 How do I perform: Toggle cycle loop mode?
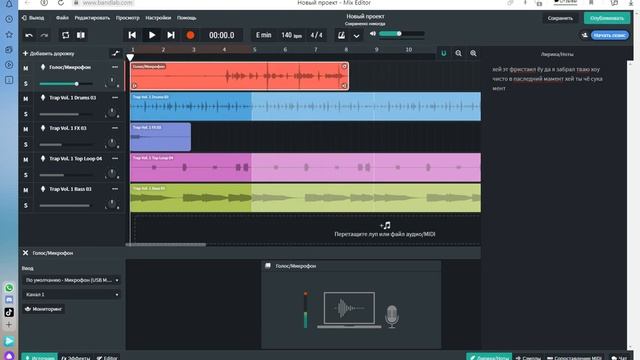(x=65, y=35)
